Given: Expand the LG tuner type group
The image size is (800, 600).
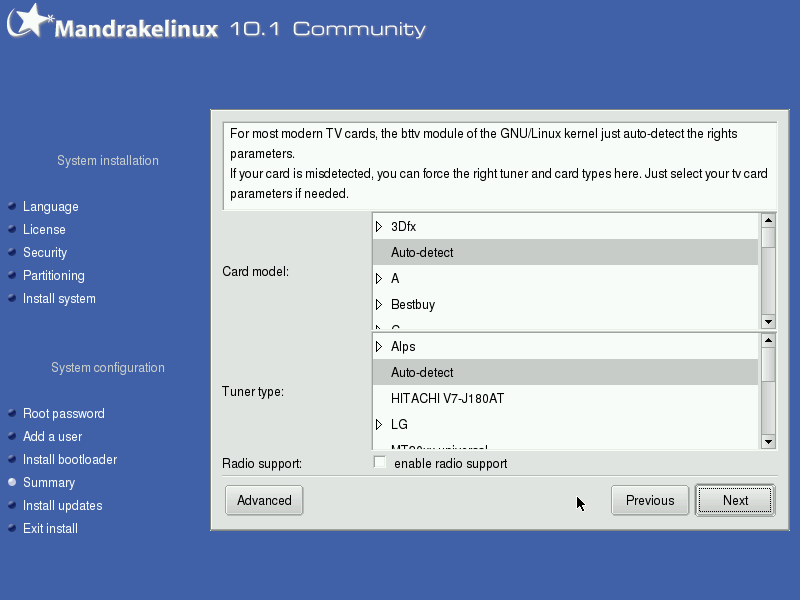Looking at the screenshot, I should pyautogui.click(x=379, y=424).
